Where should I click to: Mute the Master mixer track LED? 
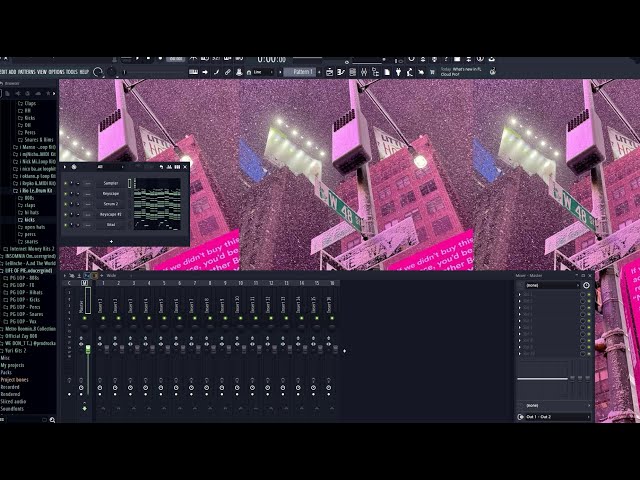point(84,318)
